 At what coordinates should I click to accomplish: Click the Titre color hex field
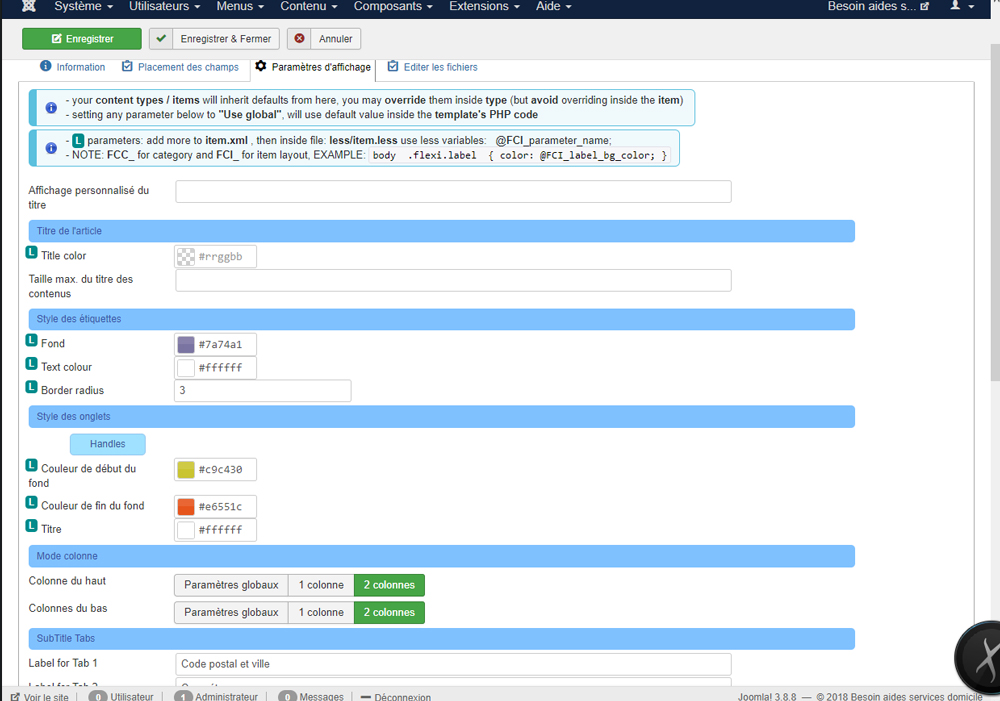(216, 530)
